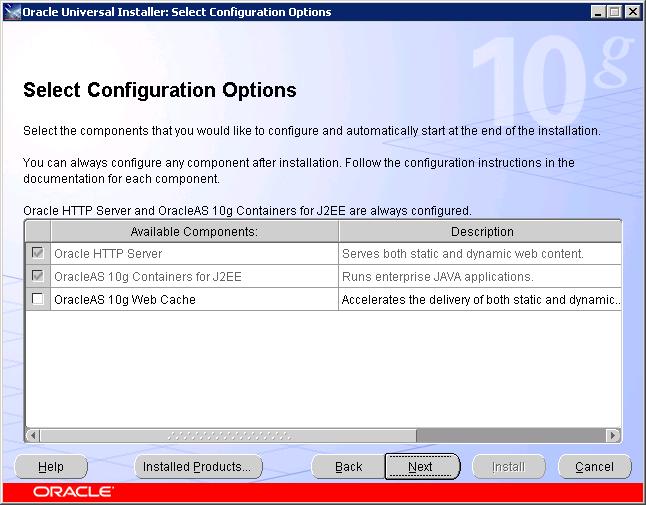
Task: Click the Available Components column header
Action: 194,231
